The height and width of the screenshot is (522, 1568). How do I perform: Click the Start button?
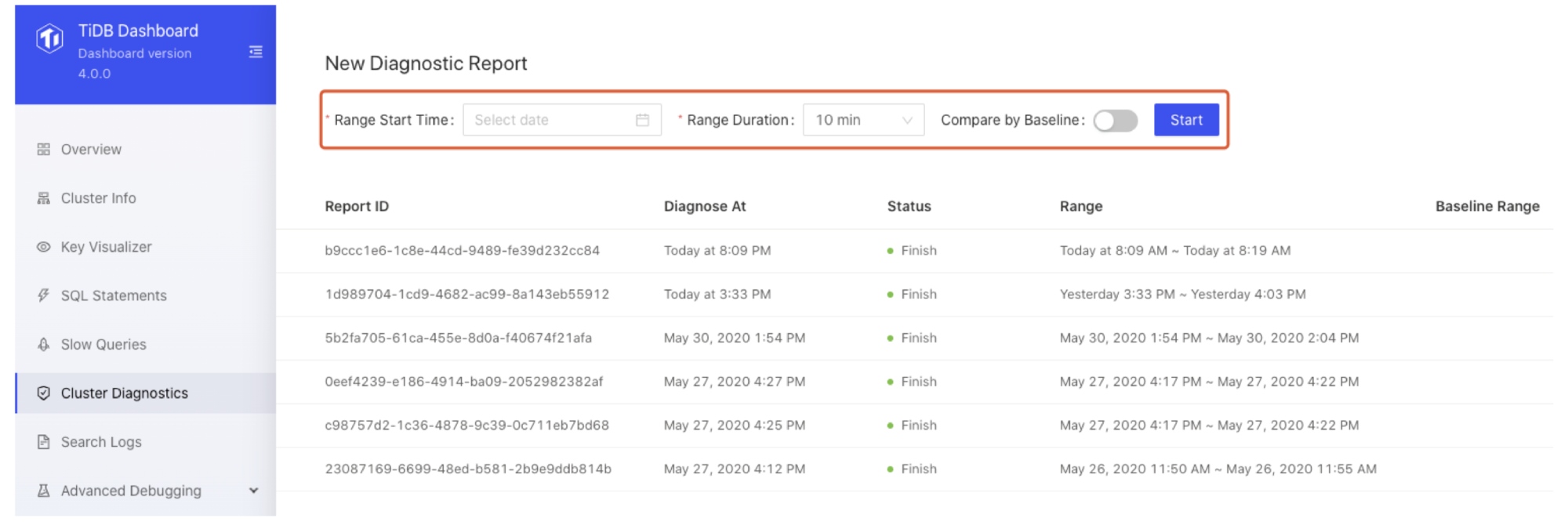[x=1186, y=120]
